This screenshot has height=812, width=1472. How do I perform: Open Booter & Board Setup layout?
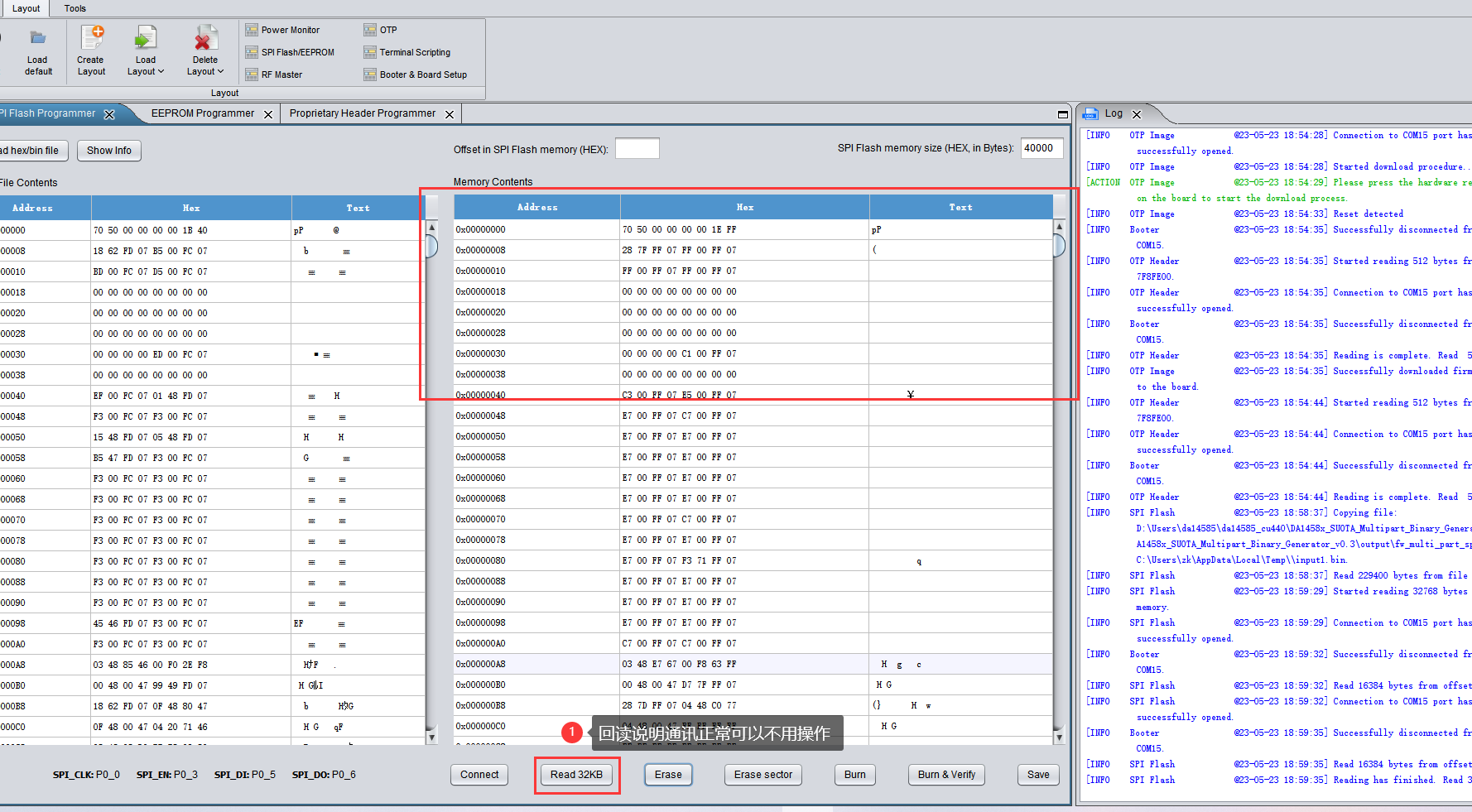point(415,74)
